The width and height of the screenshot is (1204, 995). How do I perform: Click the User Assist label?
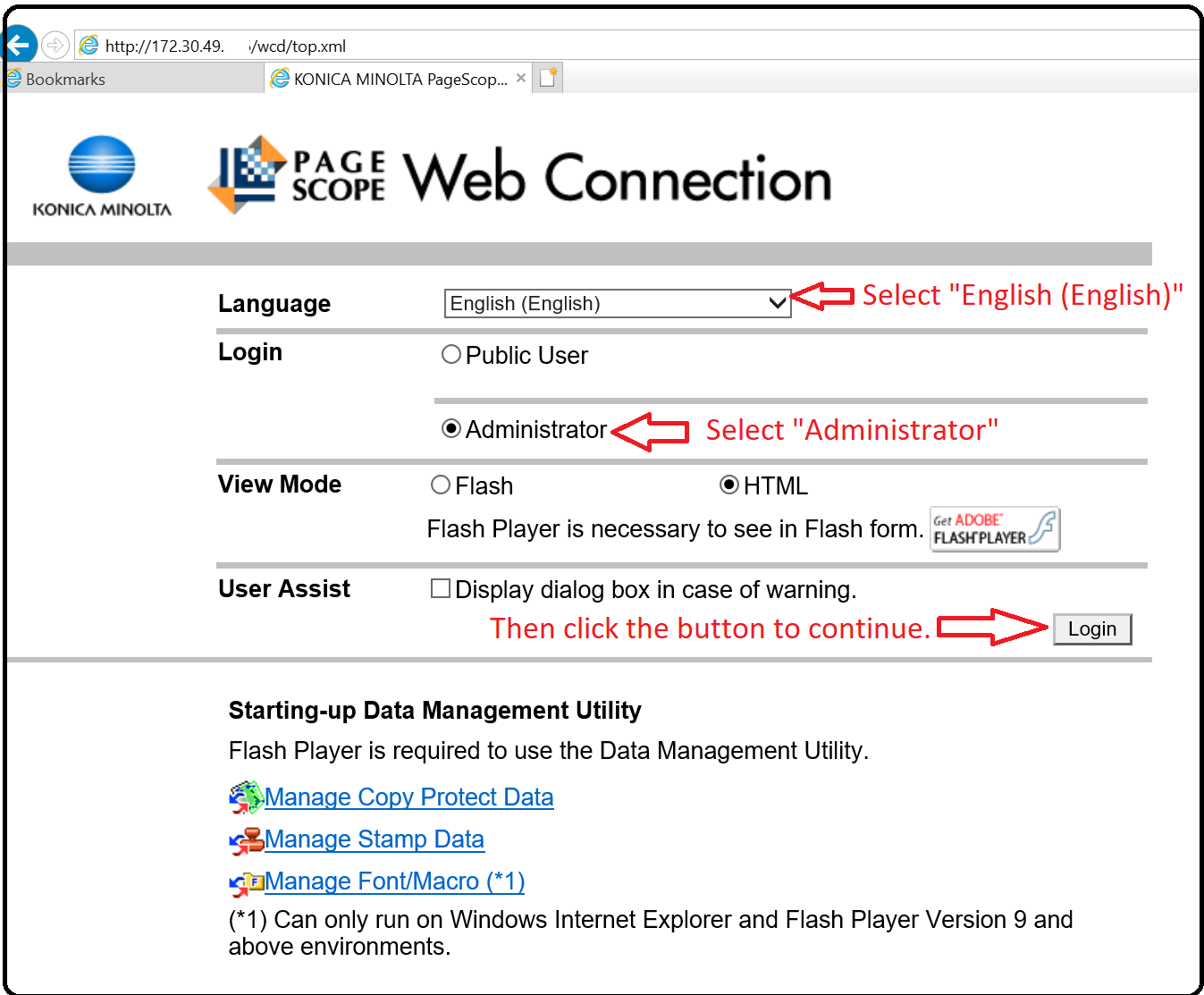284,589
